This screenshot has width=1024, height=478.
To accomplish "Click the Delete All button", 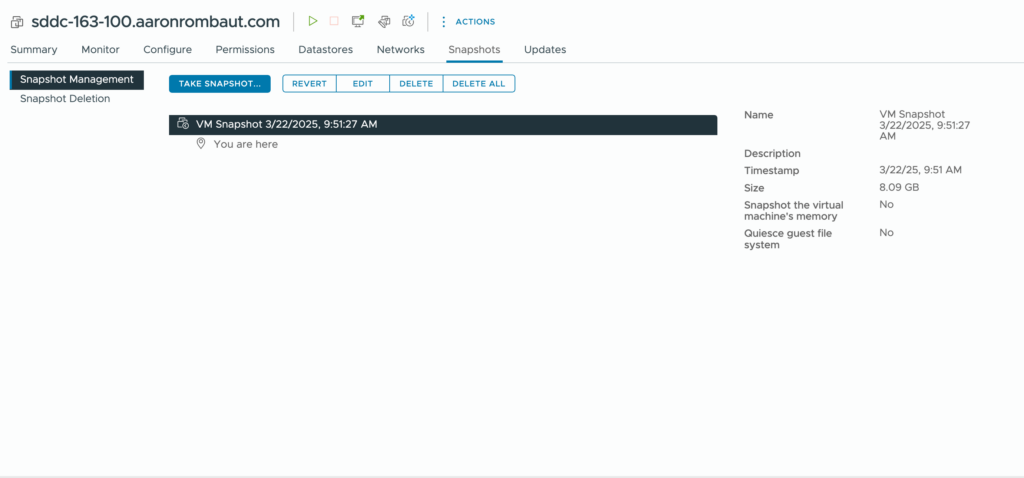I will pos(479,84).
